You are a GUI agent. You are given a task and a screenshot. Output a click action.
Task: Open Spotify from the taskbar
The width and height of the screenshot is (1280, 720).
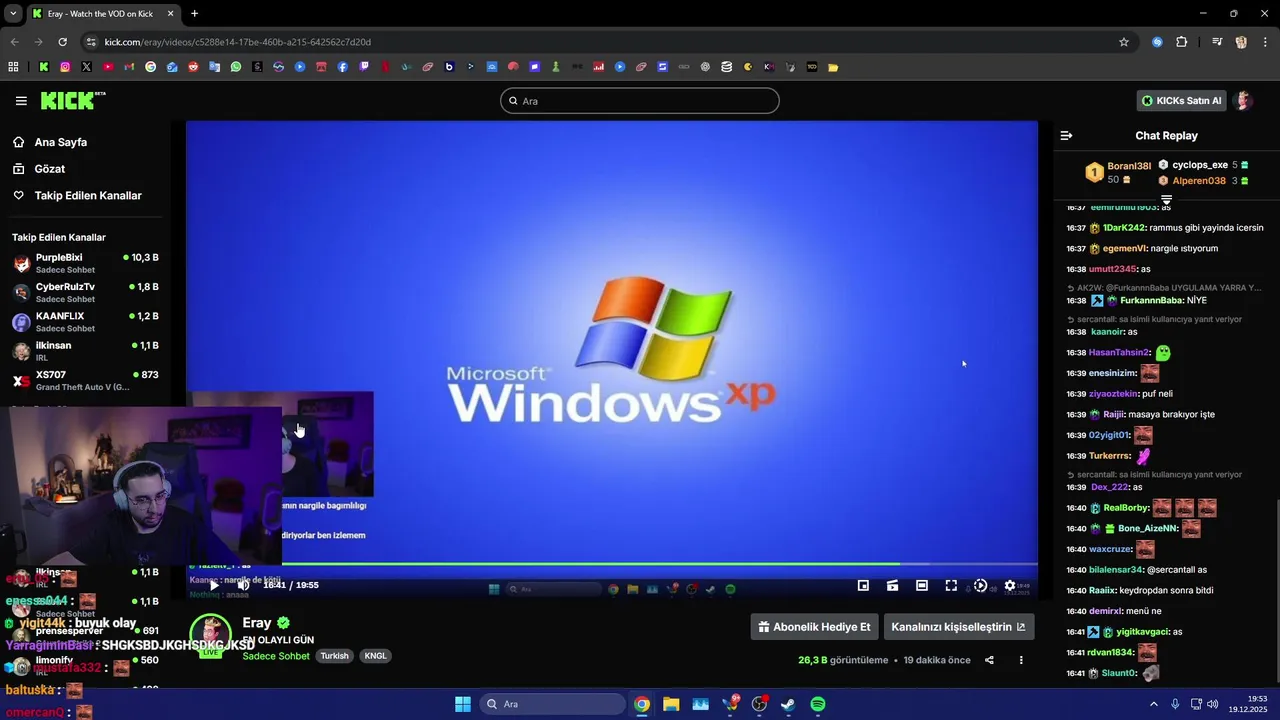point(818,704)
